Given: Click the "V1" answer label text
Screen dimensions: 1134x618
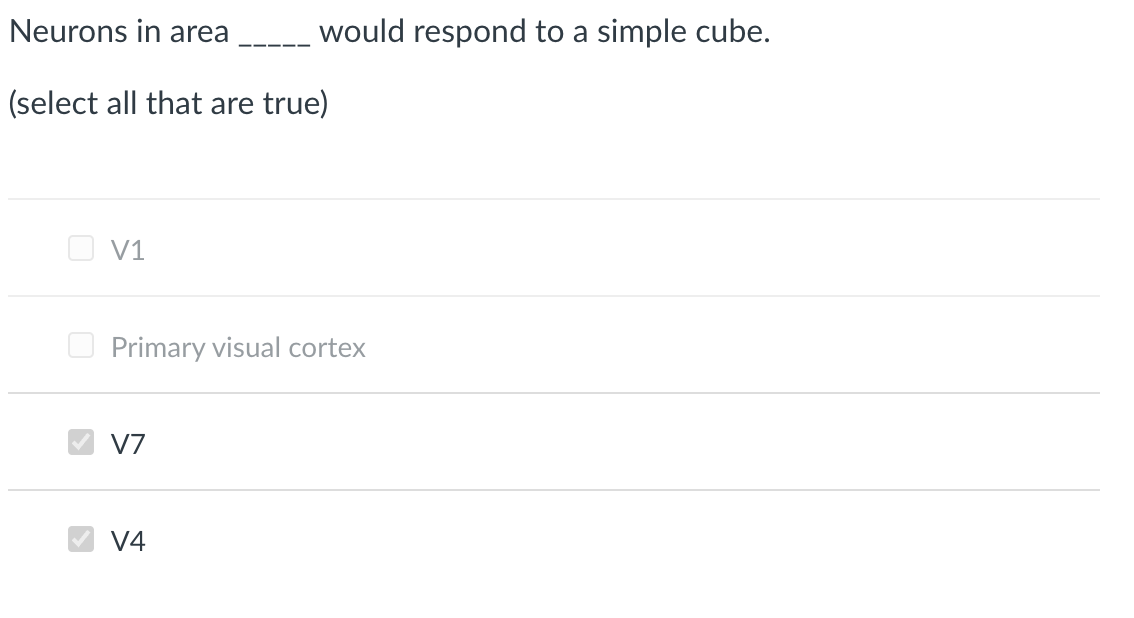Looking at the screenshot, I should point(128,250).
